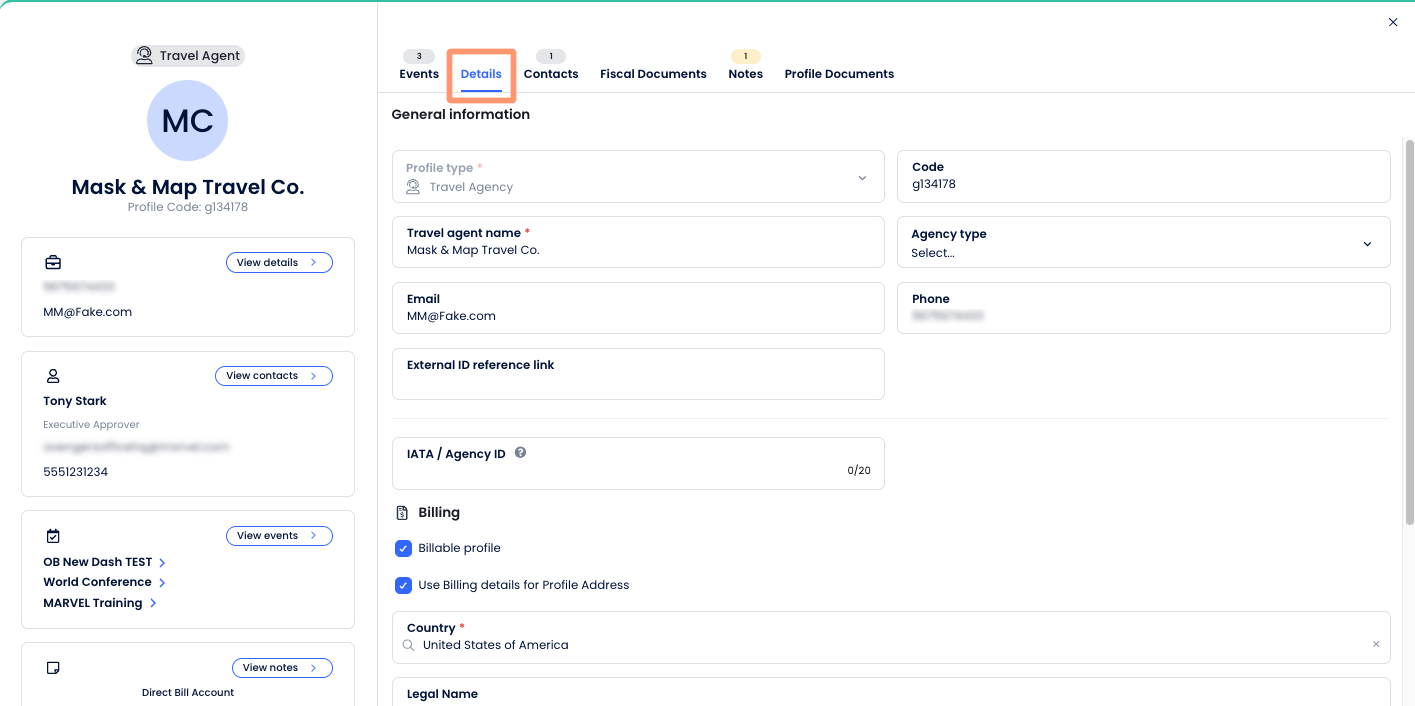1415x706 pixels.
Task: Click the IATA / Agency ID help icon
Action: (x=520, y=453)
